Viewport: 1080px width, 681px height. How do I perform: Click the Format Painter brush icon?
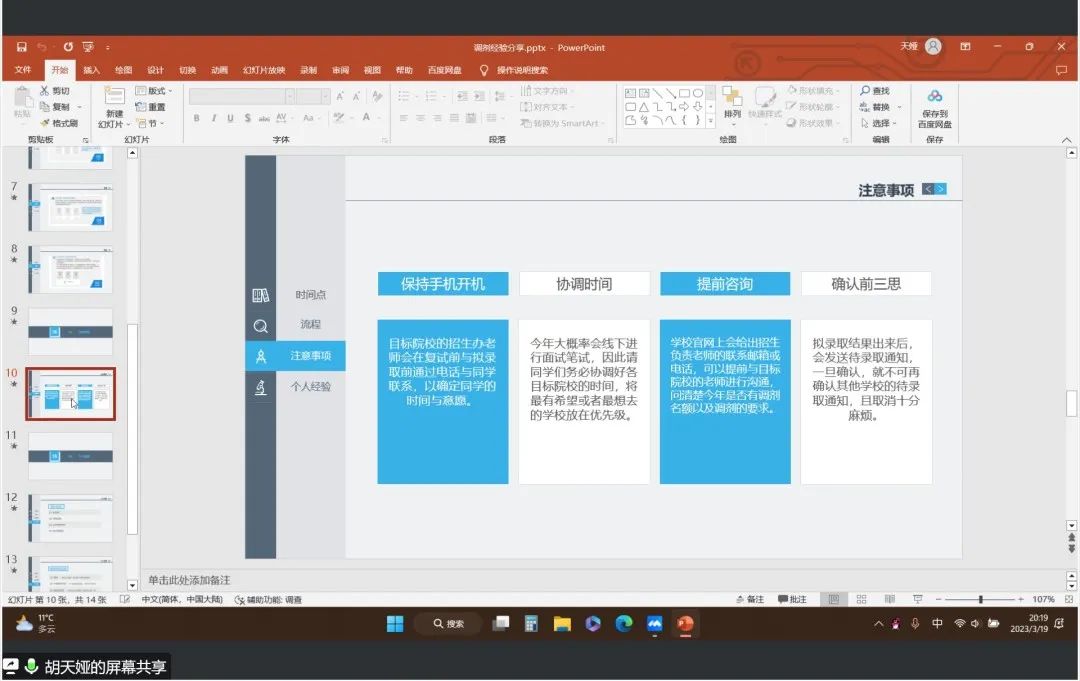tap(44, 123)
